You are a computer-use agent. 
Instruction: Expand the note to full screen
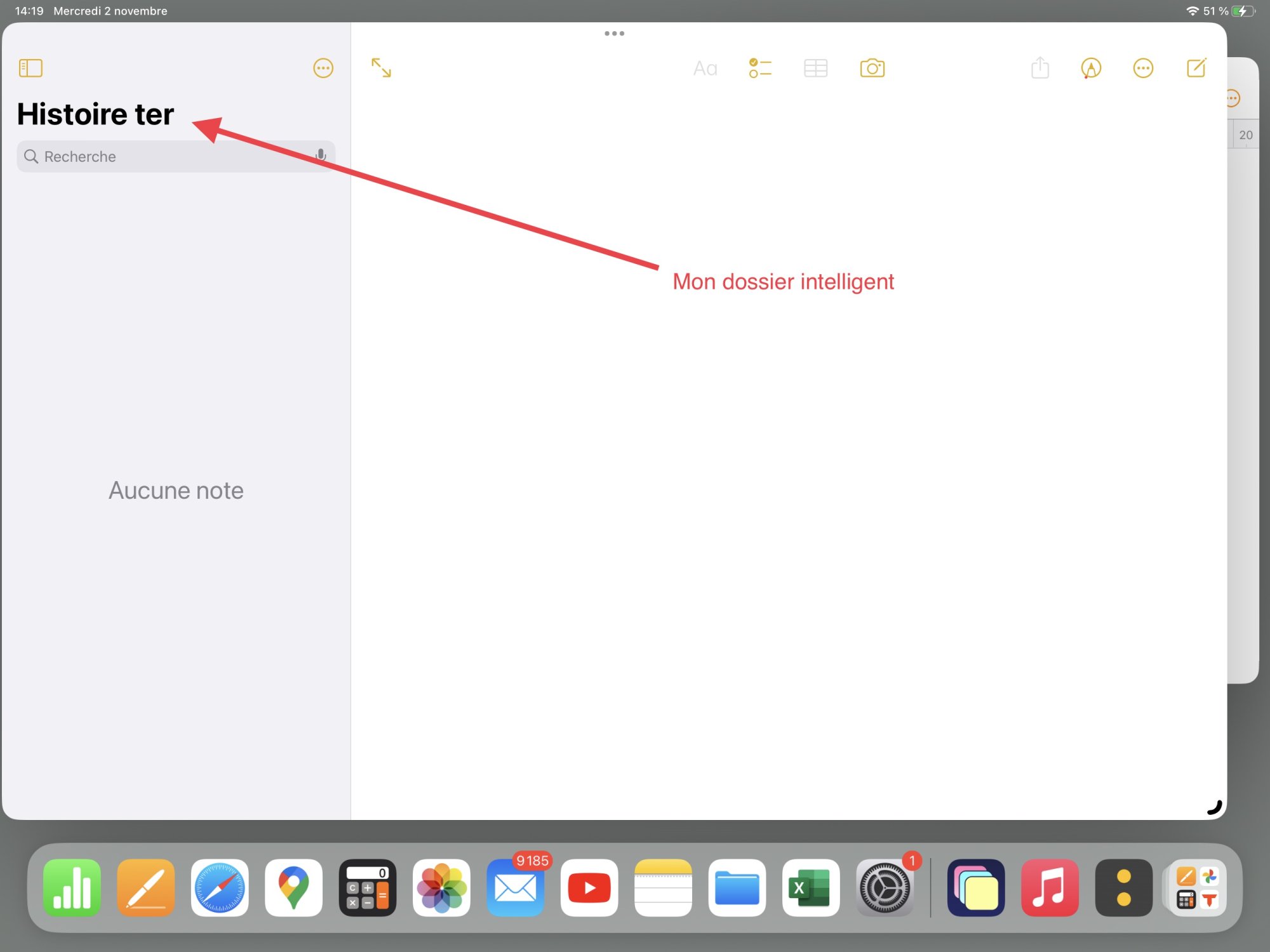click(381, 67)
